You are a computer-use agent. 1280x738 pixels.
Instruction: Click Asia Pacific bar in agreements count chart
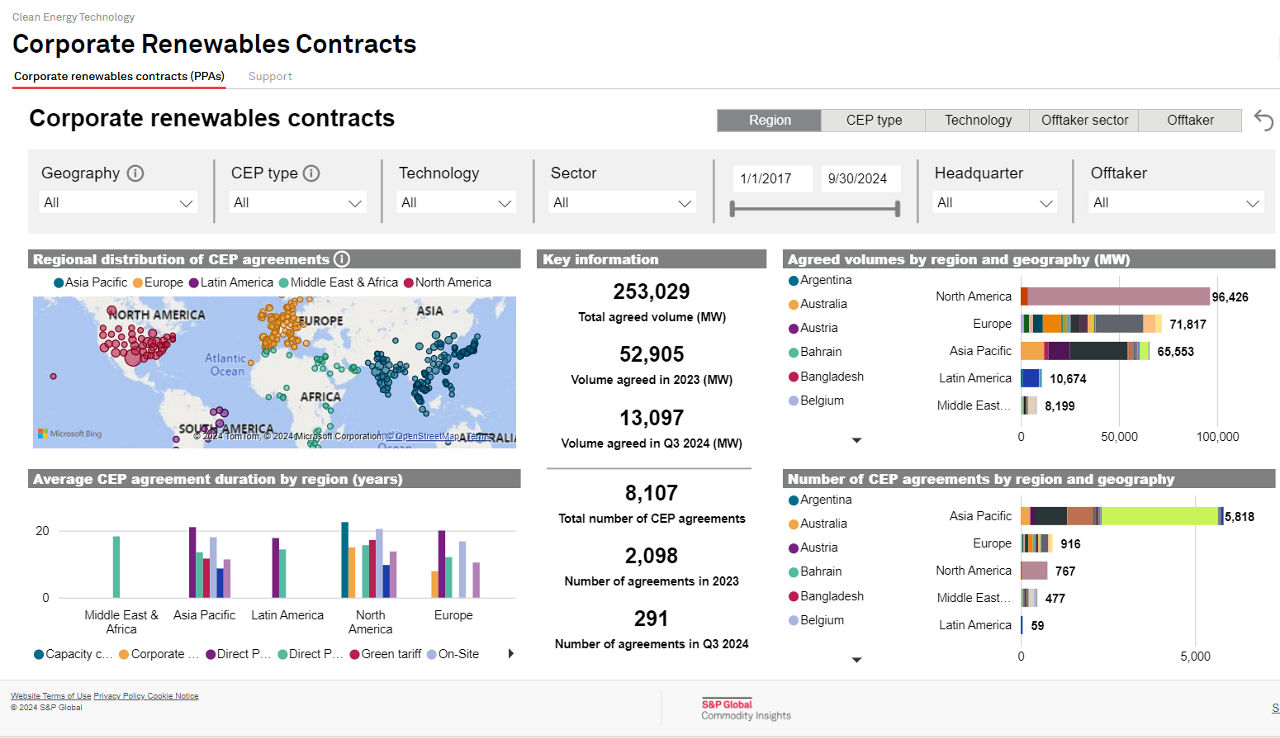tap(1122, 516)
